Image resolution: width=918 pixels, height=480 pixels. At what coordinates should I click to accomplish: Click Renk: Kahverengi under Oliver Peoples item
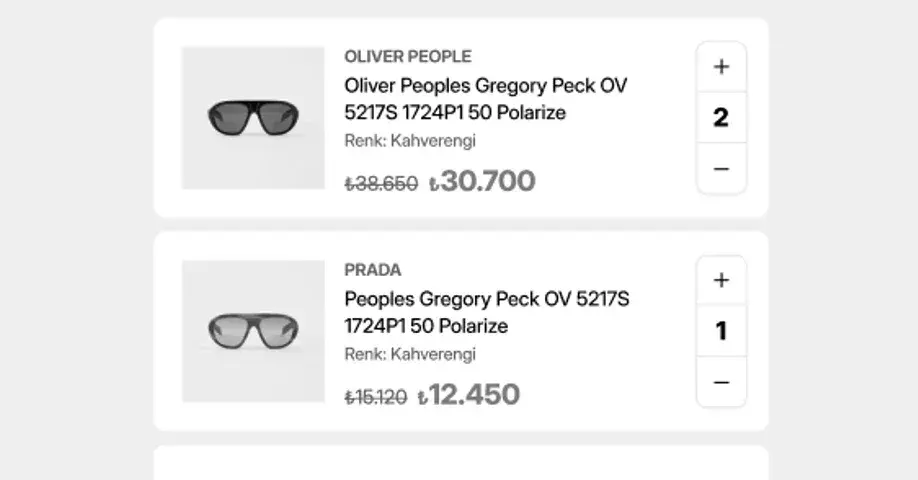410,141
